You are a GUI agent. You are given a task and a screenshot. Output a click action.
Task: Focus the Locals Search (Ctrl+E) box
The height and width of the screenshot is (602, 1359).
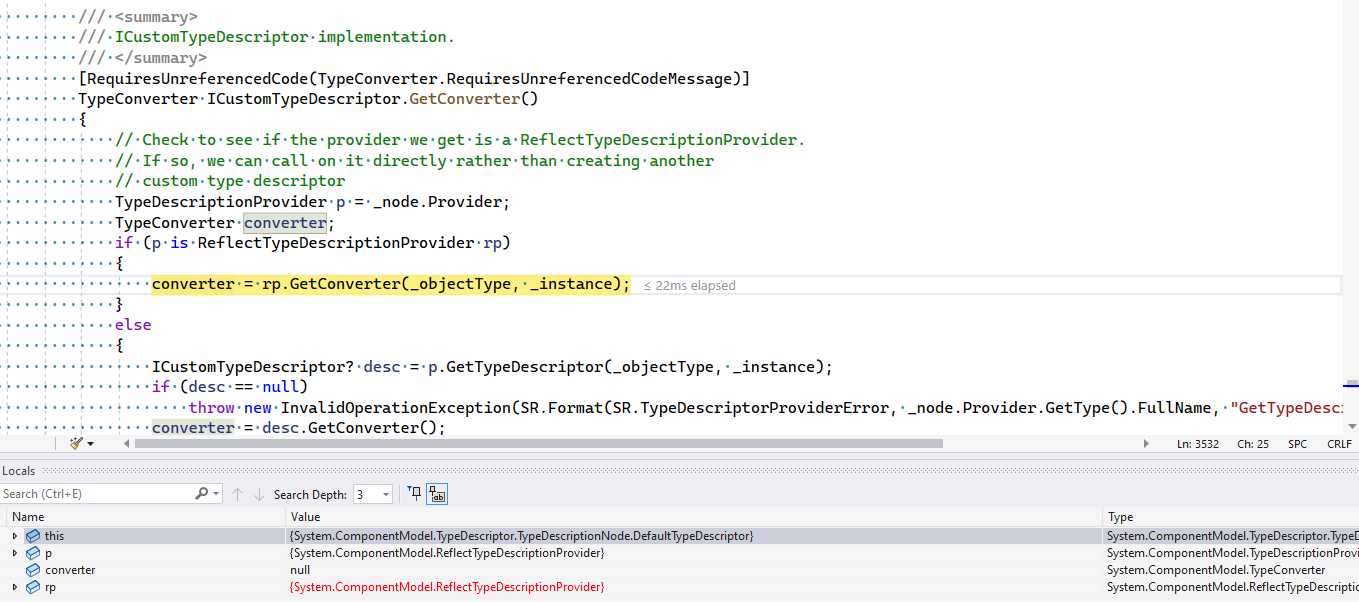(x=97, y=494)
